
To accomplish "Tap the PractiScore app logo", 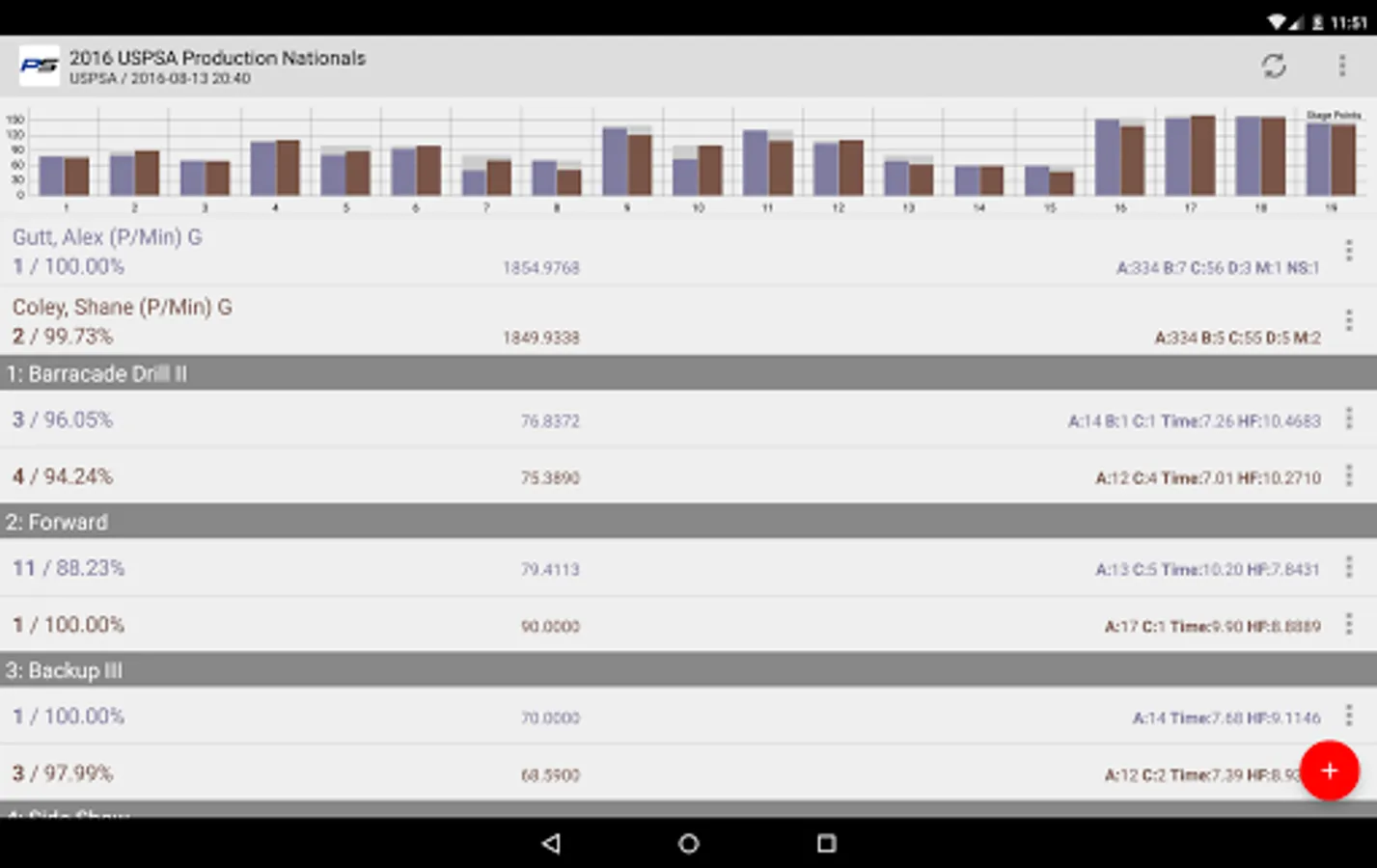I will pyautogui.click(x=40, y=66).
